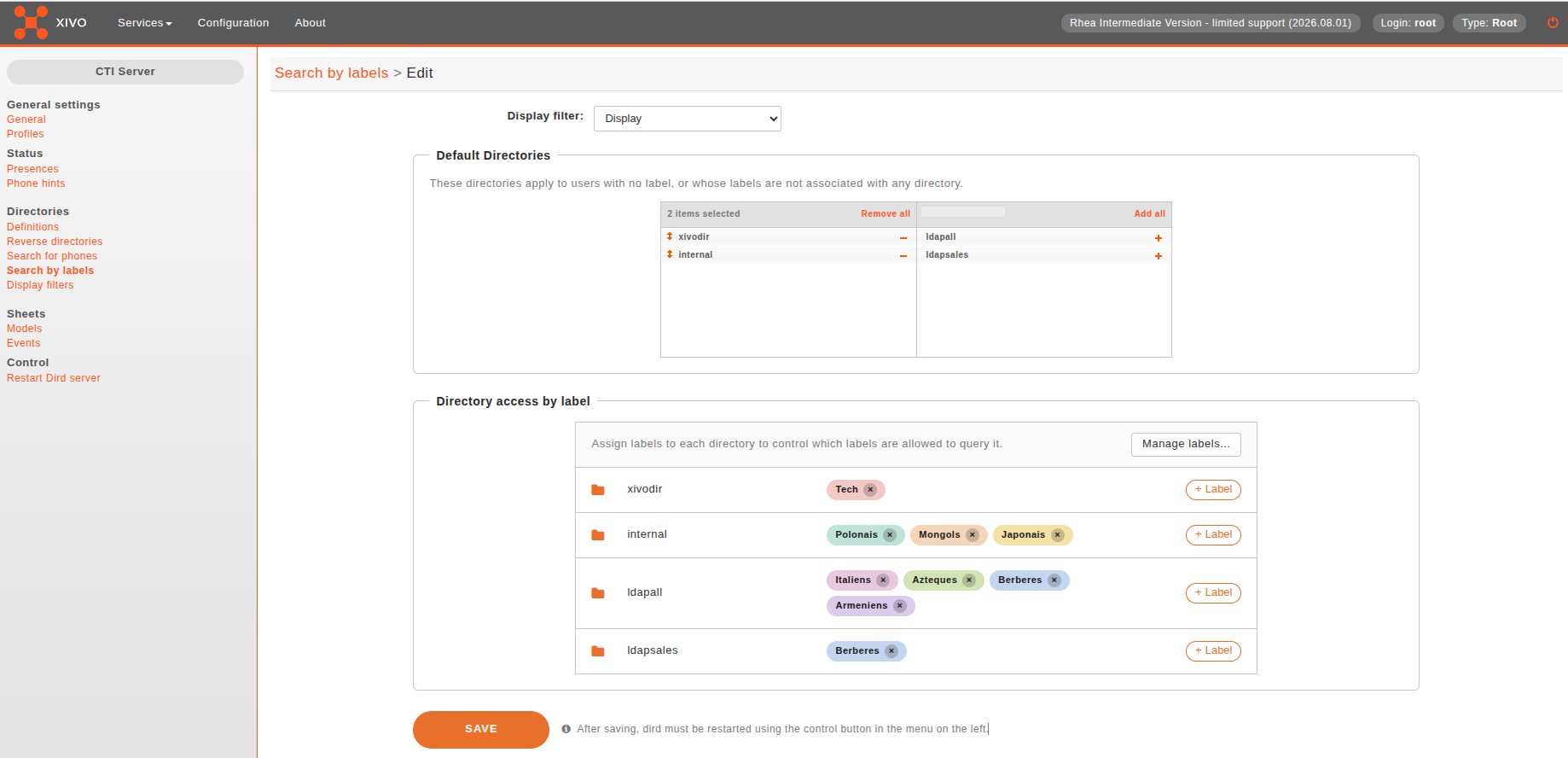Remove internal from selected directories
The image size is (1568, 758).
click(903, 255)
